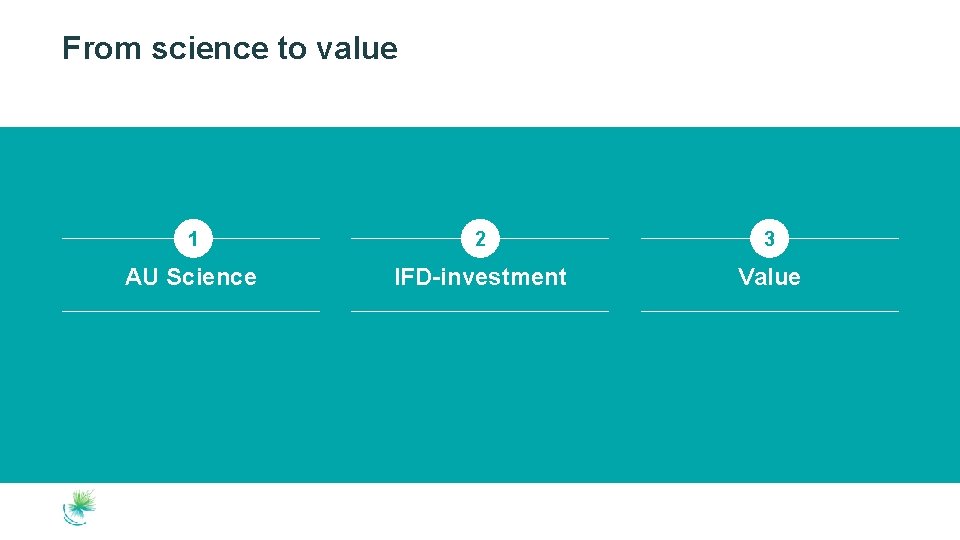This screenshot has width=960, height=540.
Task: Click the 'Value' label under step 3
Action: coord(769,277)
